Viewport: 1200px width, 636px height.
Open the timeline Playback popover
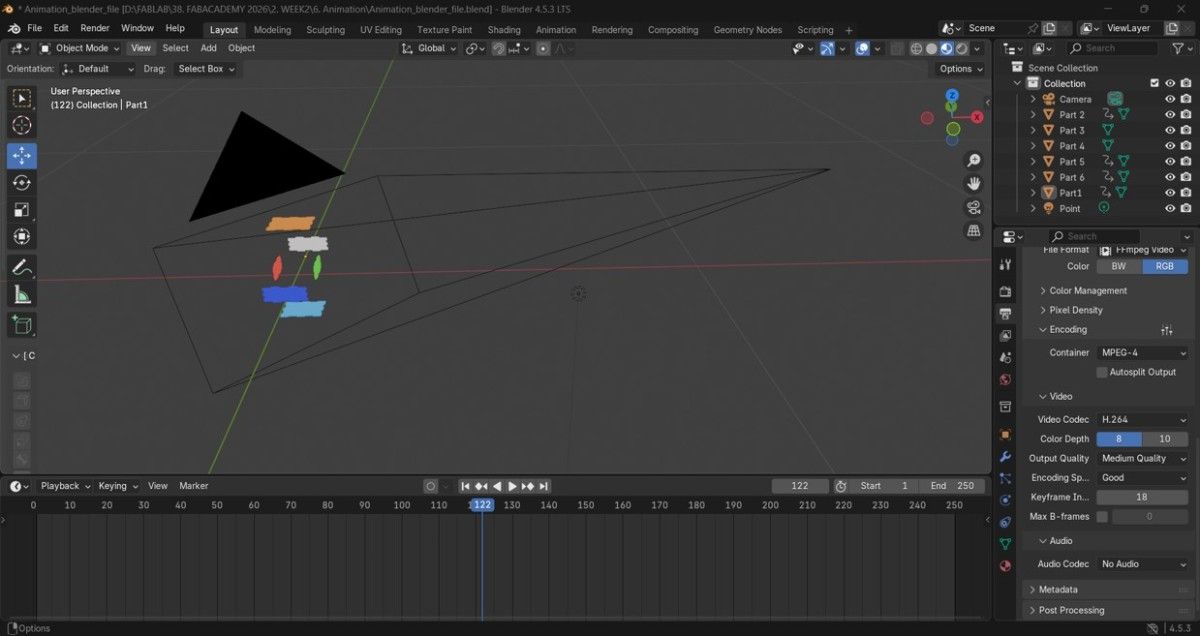tap(64, 486)
